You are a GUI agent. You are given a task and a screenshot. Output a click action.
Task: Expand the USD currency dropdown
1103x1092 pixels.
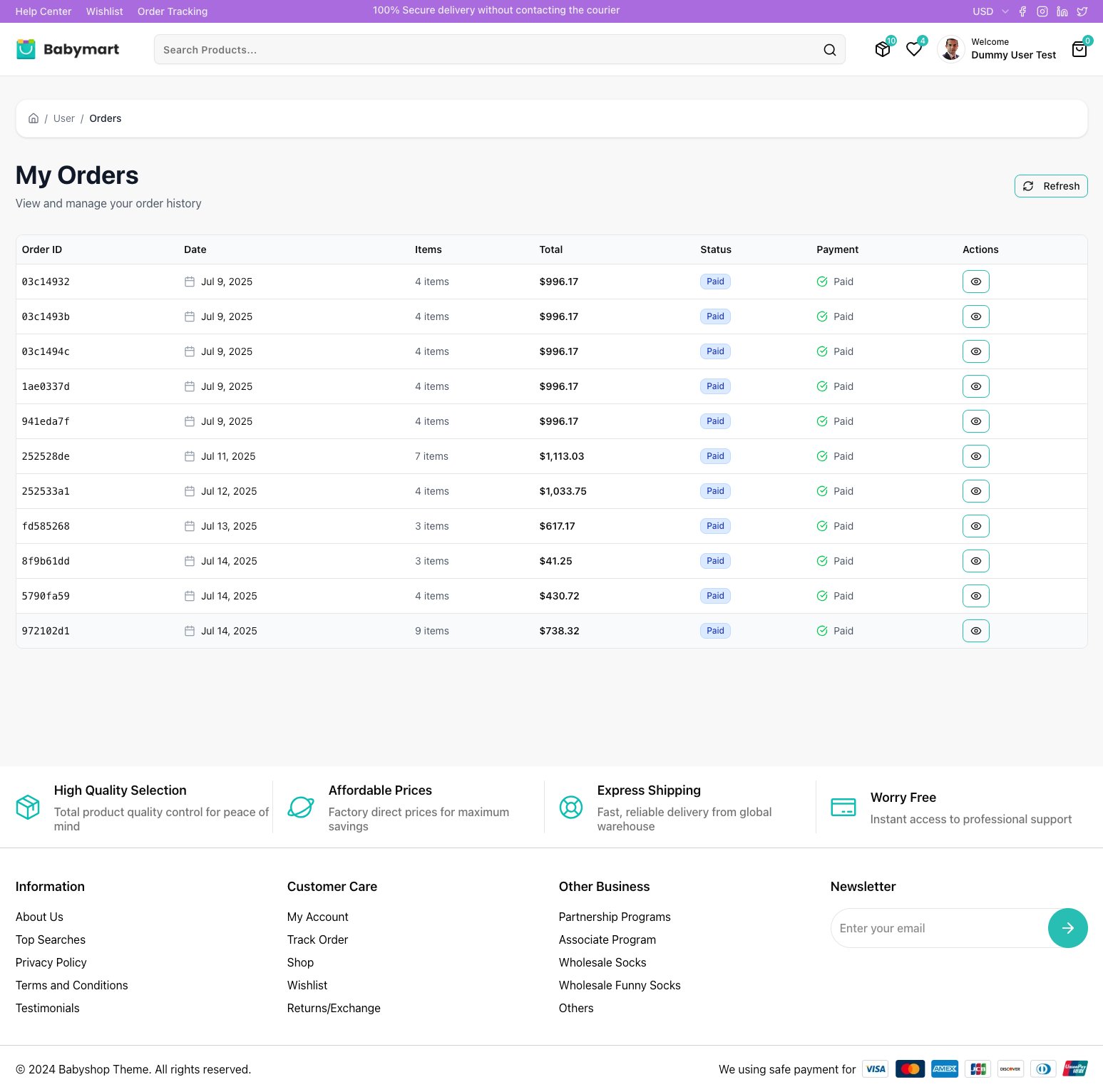click(x=990, y=11)
